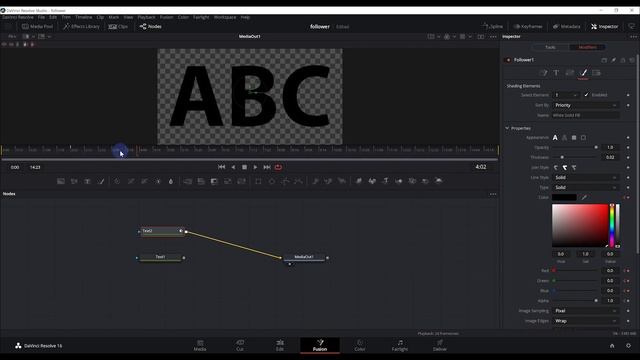Add a Background node from the toolbar
Image resolution: width=640 pixels, height=360 pixels.
[x=61, y=181]
